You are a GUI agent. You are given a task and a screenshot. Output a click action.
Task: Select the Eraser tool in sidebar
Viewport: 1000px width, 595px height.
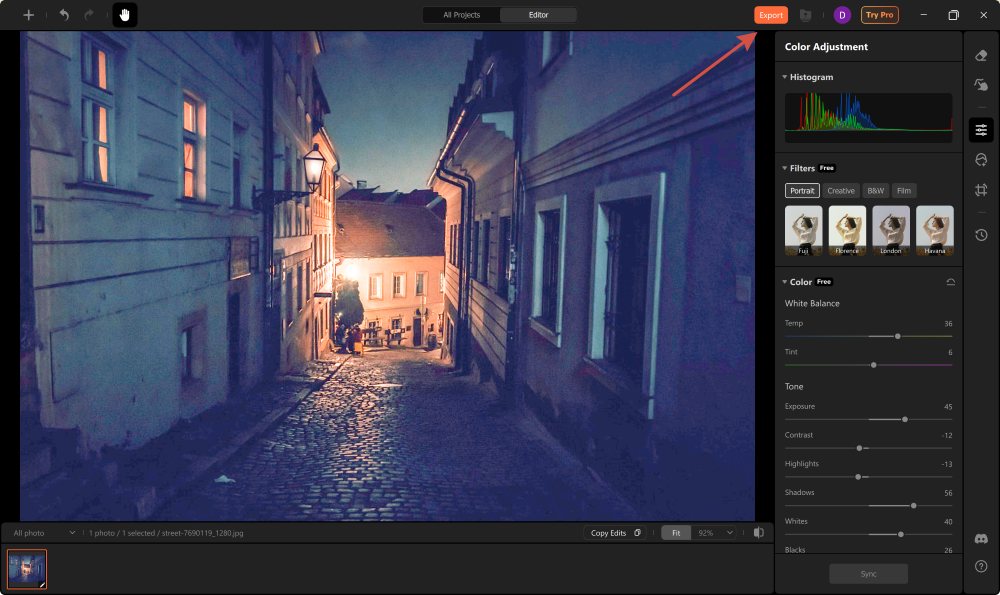tap(981, 55)
